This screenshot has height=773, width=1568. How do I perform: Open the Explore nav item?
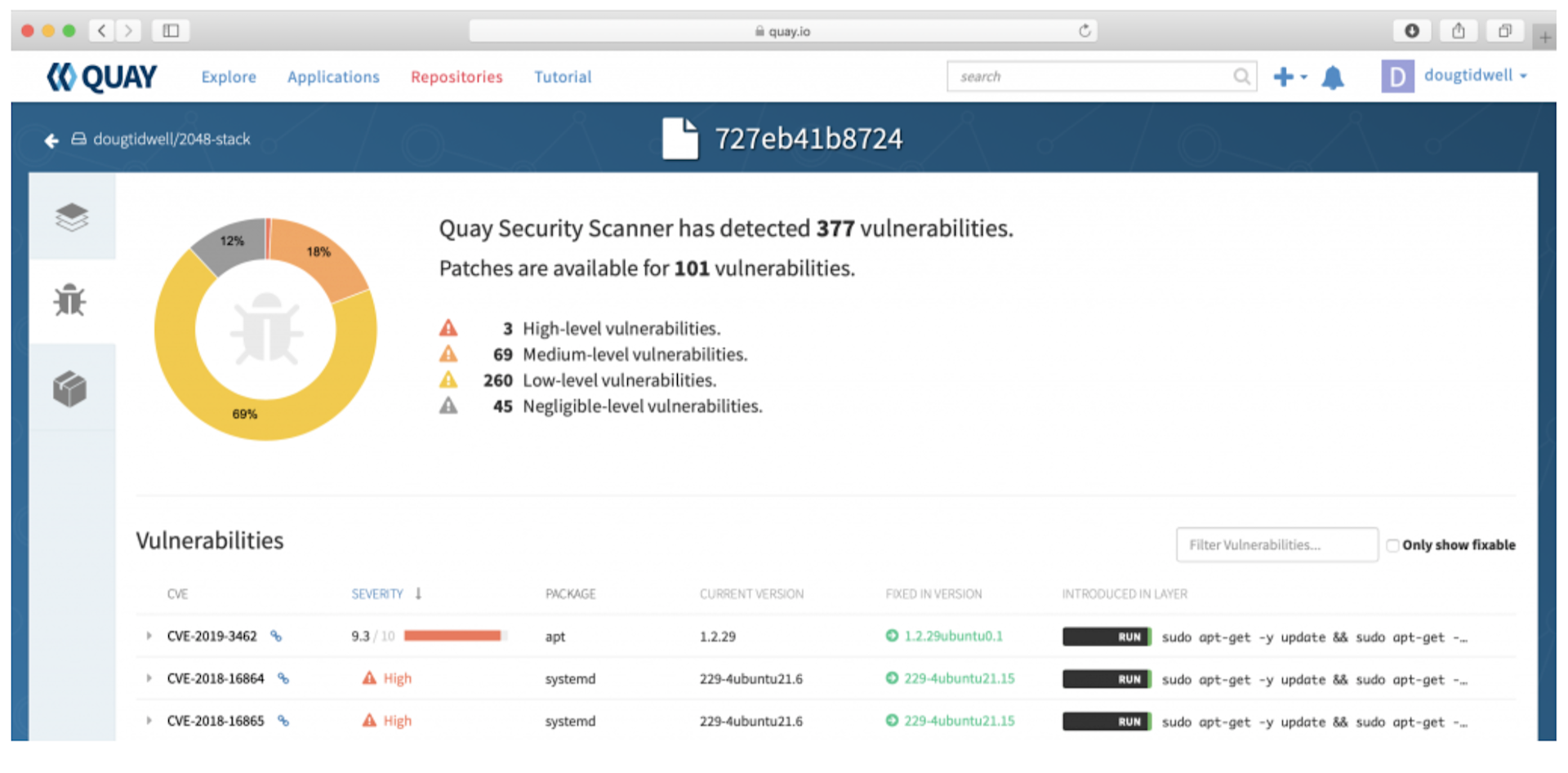229,77
